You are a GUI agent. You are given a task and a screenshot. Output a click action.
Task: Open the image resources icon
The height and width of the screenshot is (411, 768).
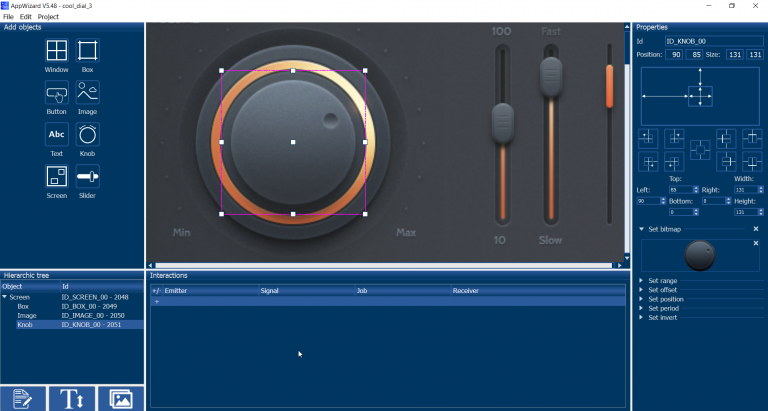(121, 399)
